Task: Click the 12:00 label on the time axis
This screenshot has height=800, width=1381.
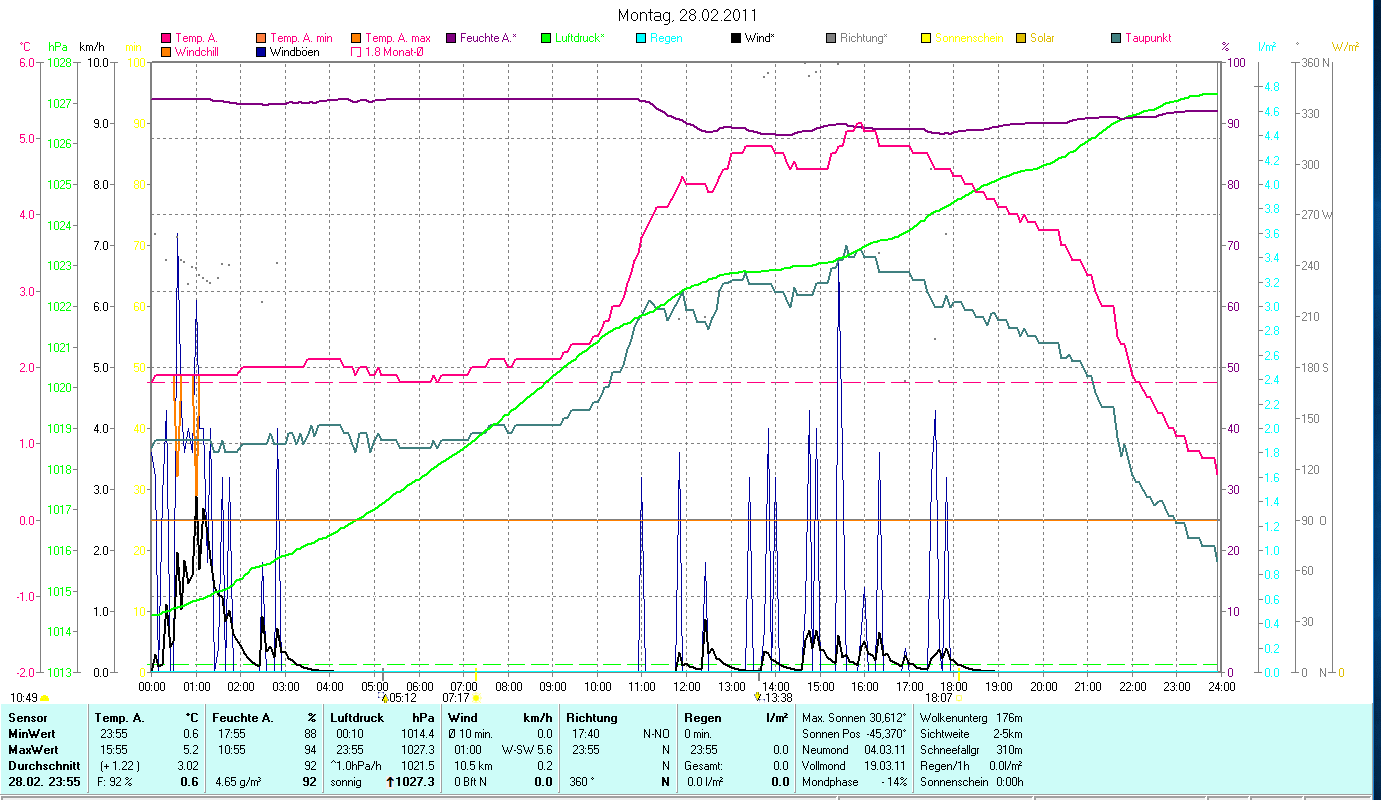Action: coord(687,686)
